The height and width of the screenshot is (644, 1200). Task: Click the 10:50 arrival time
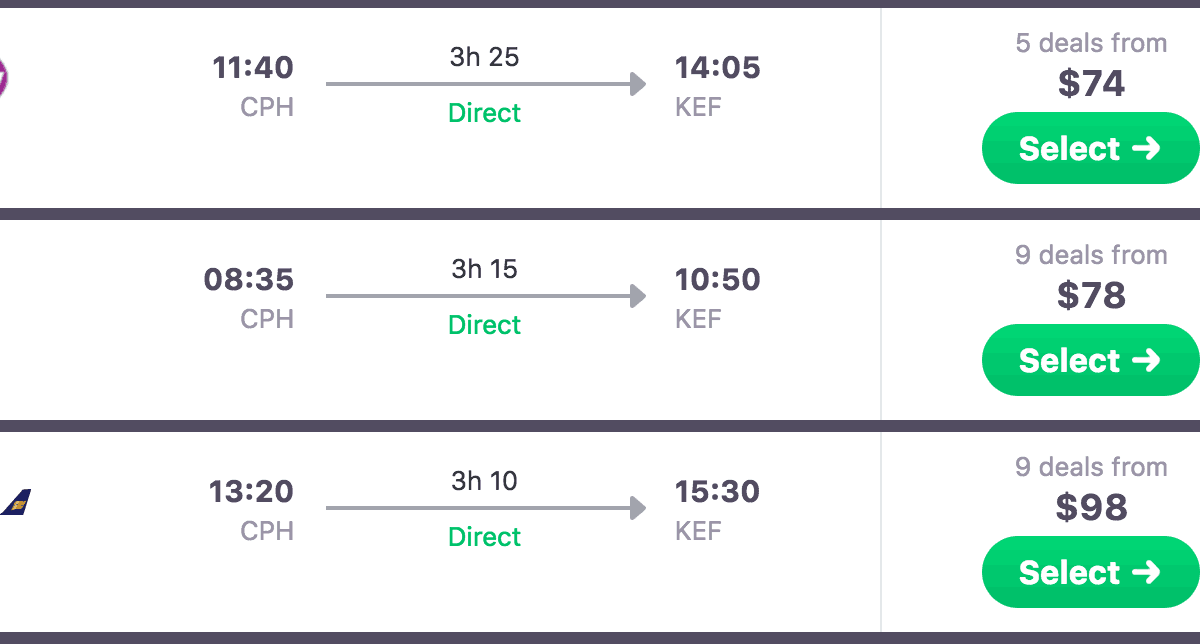717,280
